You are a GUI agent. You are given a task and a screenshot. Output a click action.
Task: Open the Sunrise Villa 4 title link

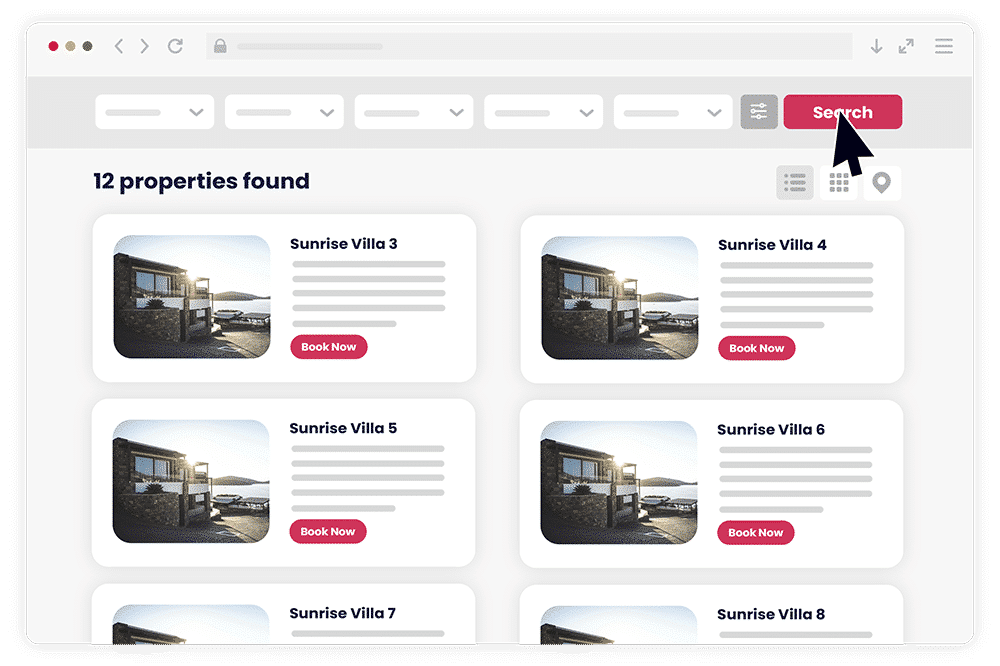coord(772,245)
